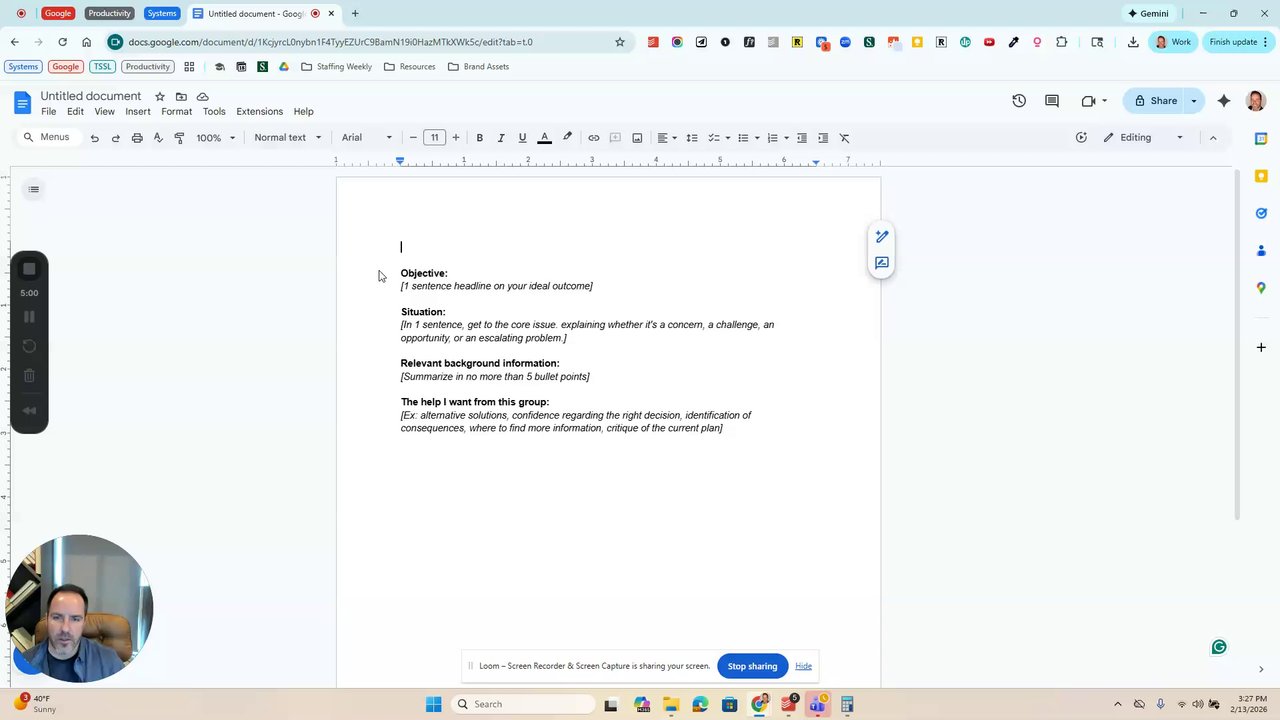Print the document using printer icon
Screen dimensions: 1280x720
tap(137, 138)
